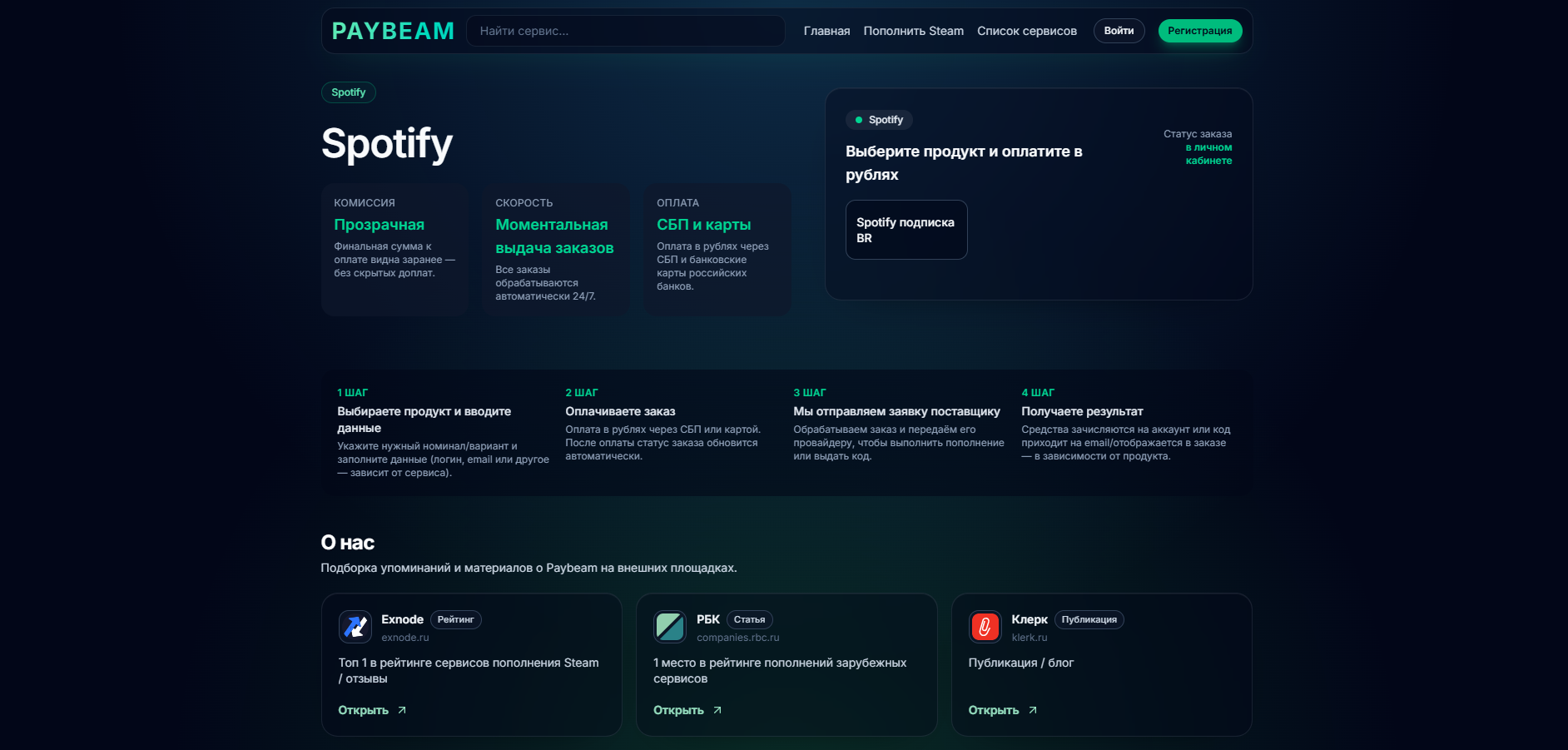Click the Spotify breadcrumb tag
This screenshot has width=1568, height=750.
(348, 92)
